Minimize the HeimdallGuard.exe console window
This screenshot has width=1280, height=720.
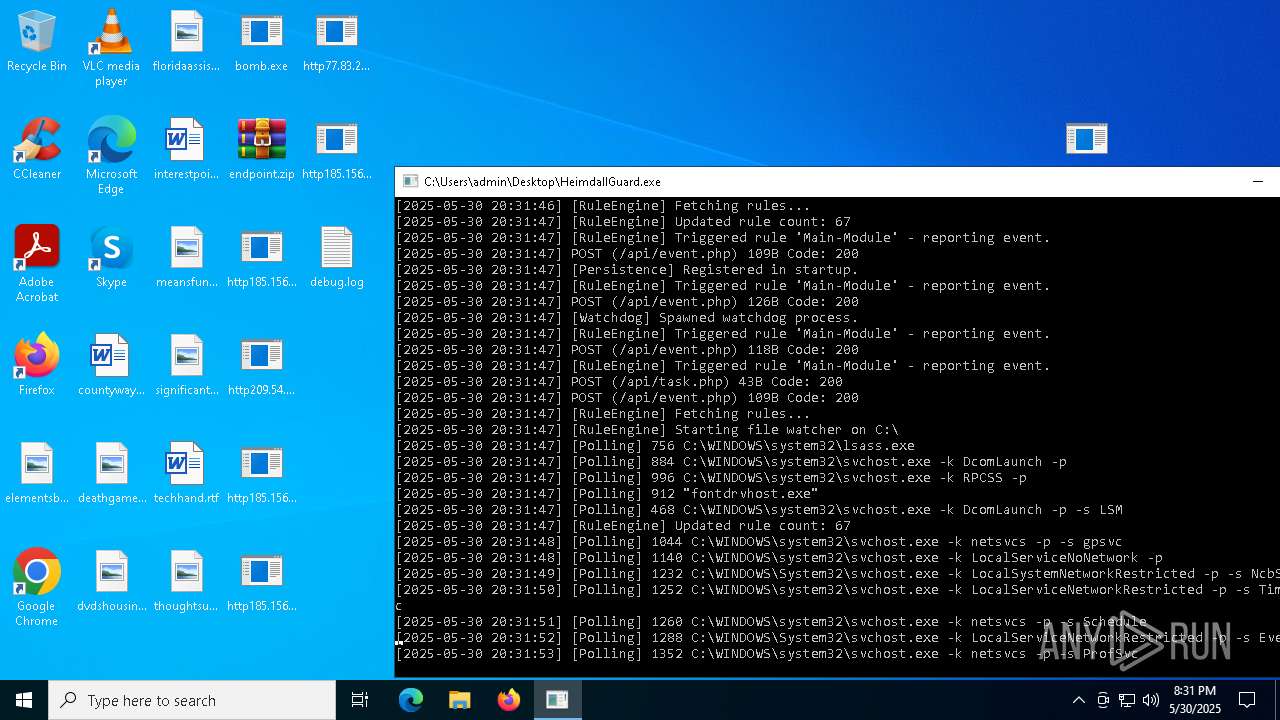[1258, 182]
